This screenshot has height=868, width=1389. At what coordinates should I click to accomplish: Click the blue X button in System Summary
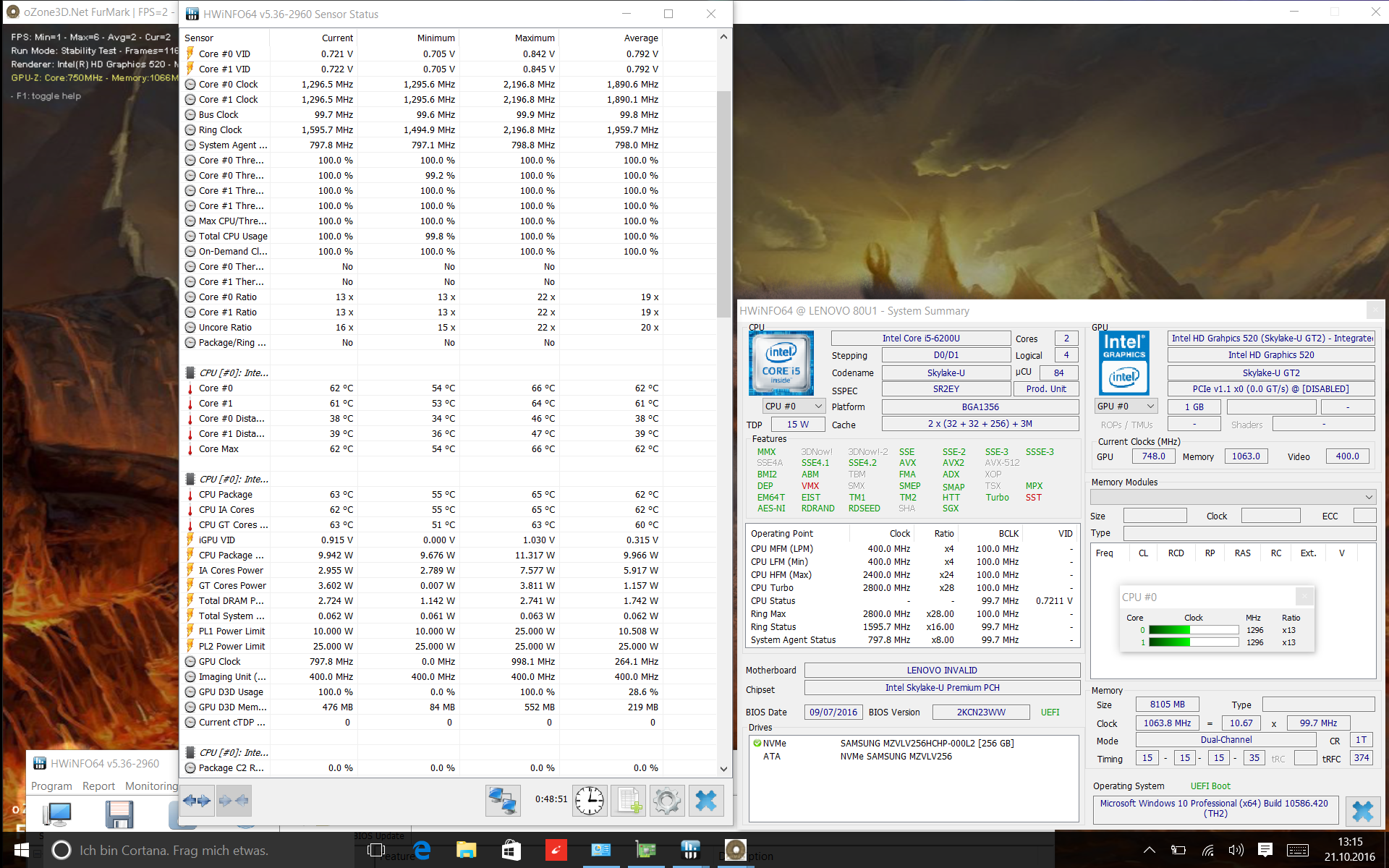pos(1362,811)
